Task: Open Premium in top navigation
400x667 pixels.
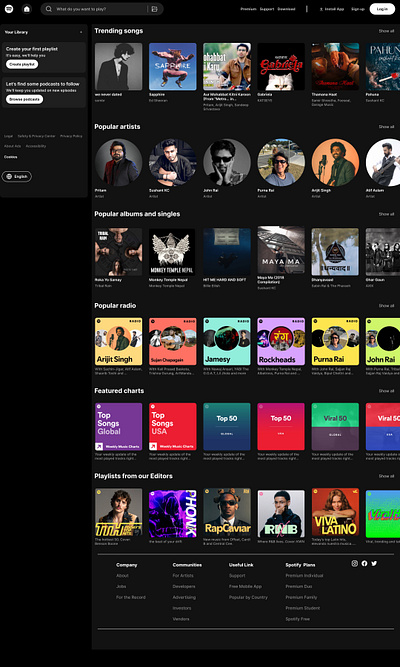Action: click(249, 9)
